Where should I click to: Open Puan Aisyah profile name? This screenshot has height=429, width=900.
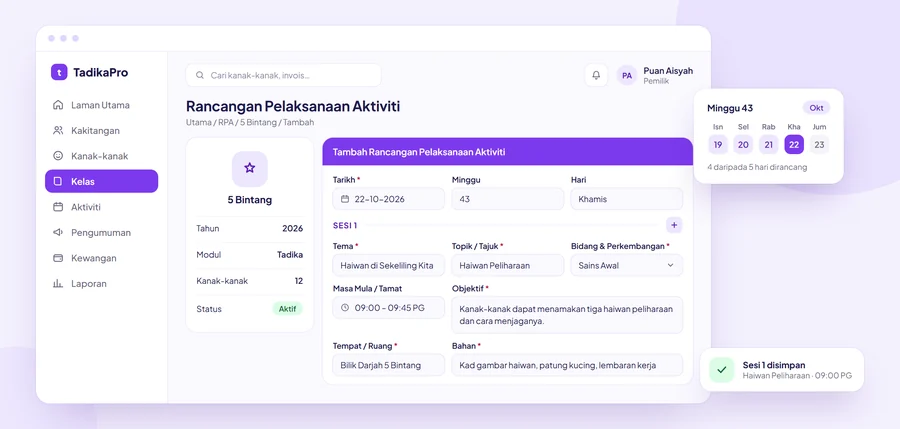click(x=668, y=71)
